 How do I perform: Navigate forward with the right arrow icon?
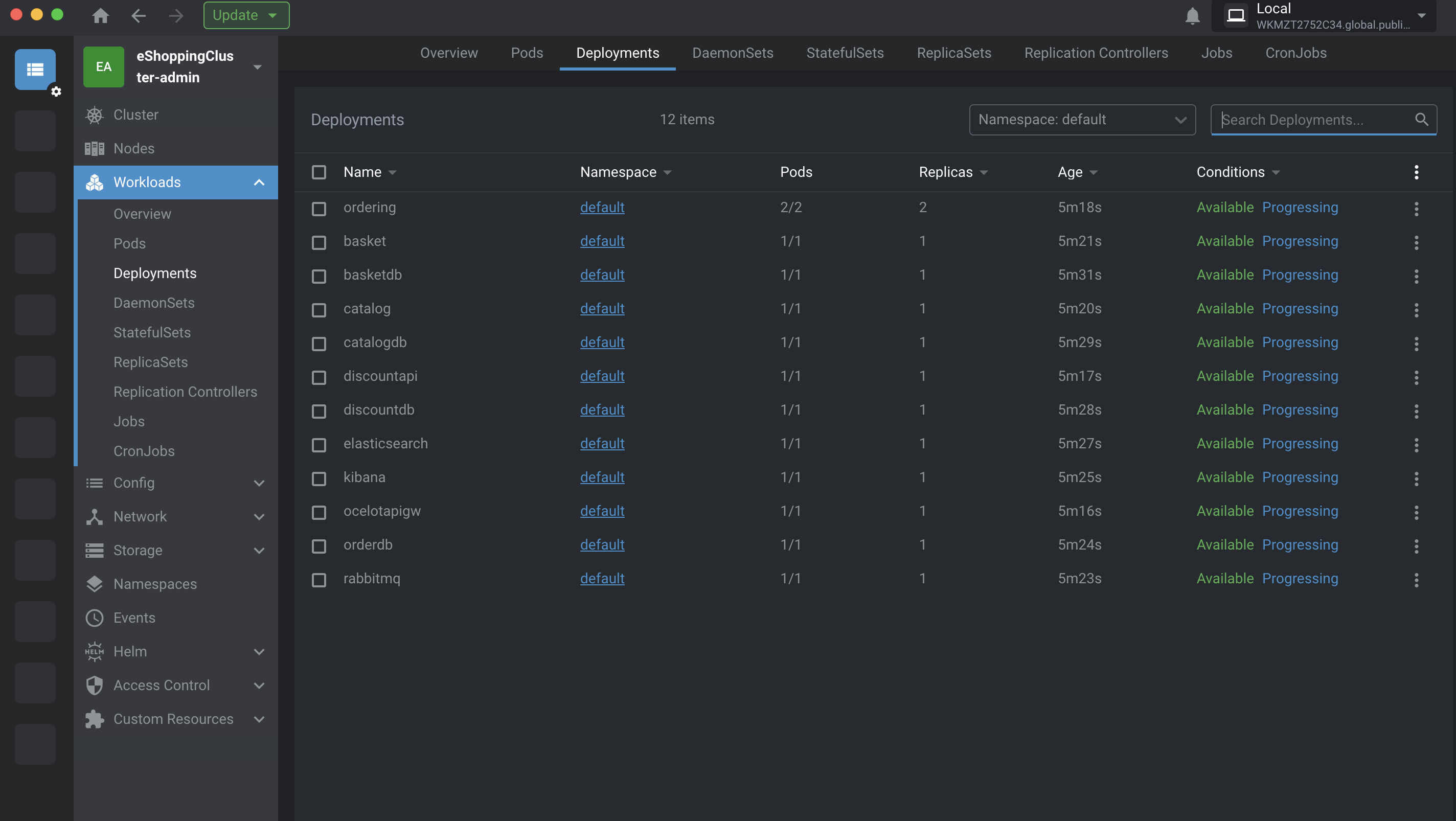pos(176,15)
